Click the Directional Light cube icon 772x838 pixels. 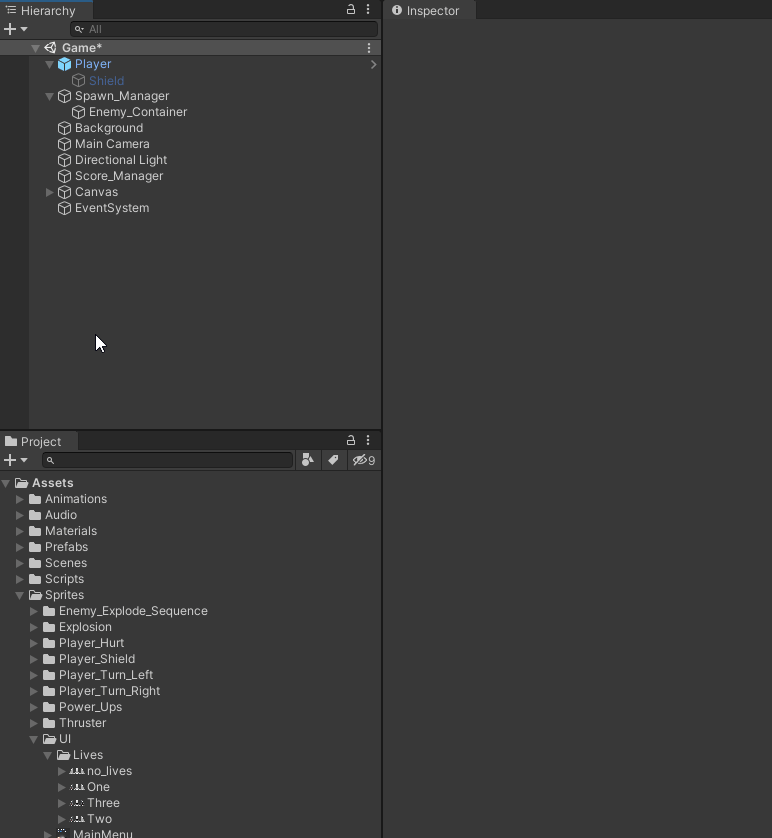coord(65,160)
